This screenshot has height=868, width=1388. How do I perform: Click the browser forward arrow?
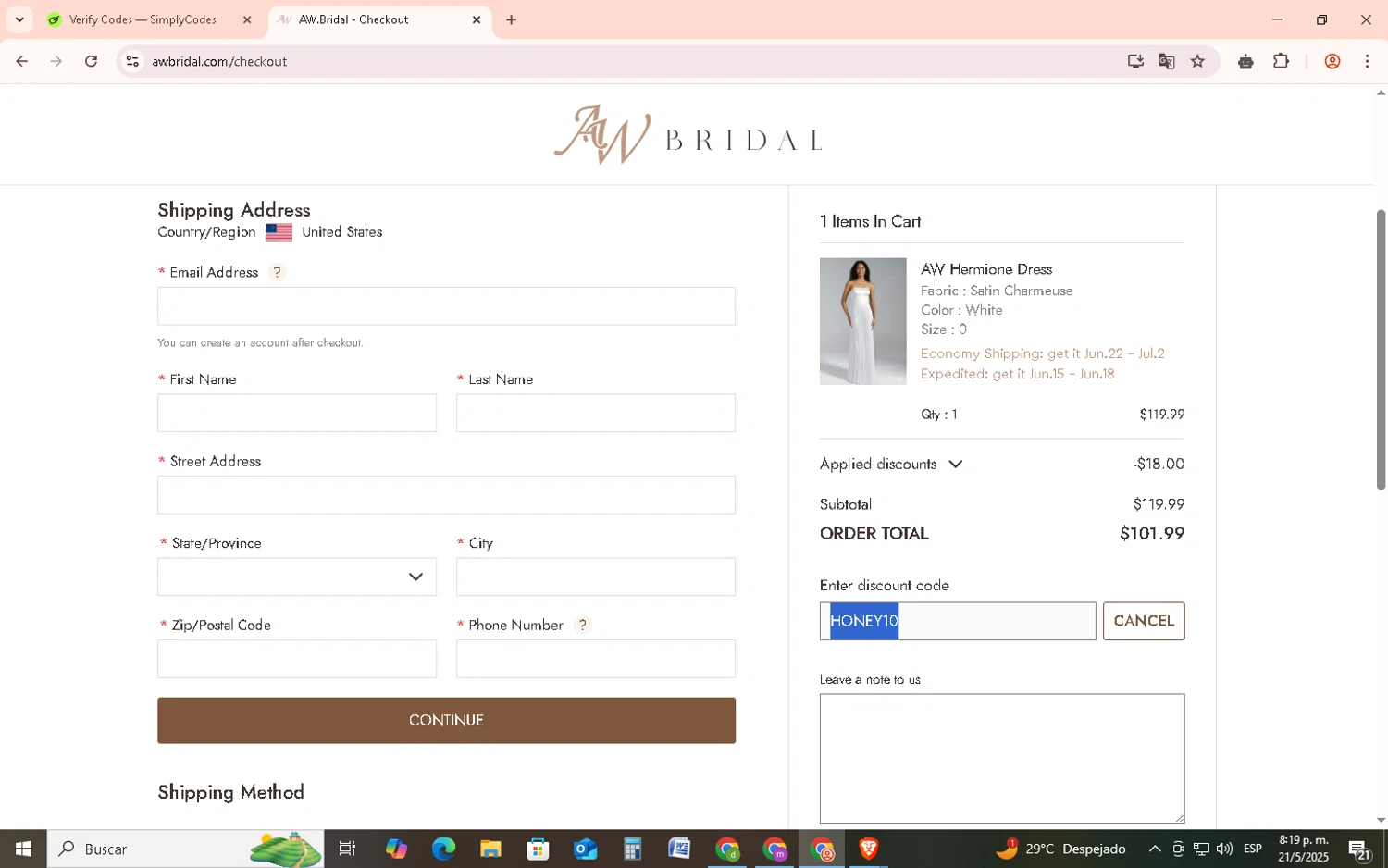(x=56, y=61)
